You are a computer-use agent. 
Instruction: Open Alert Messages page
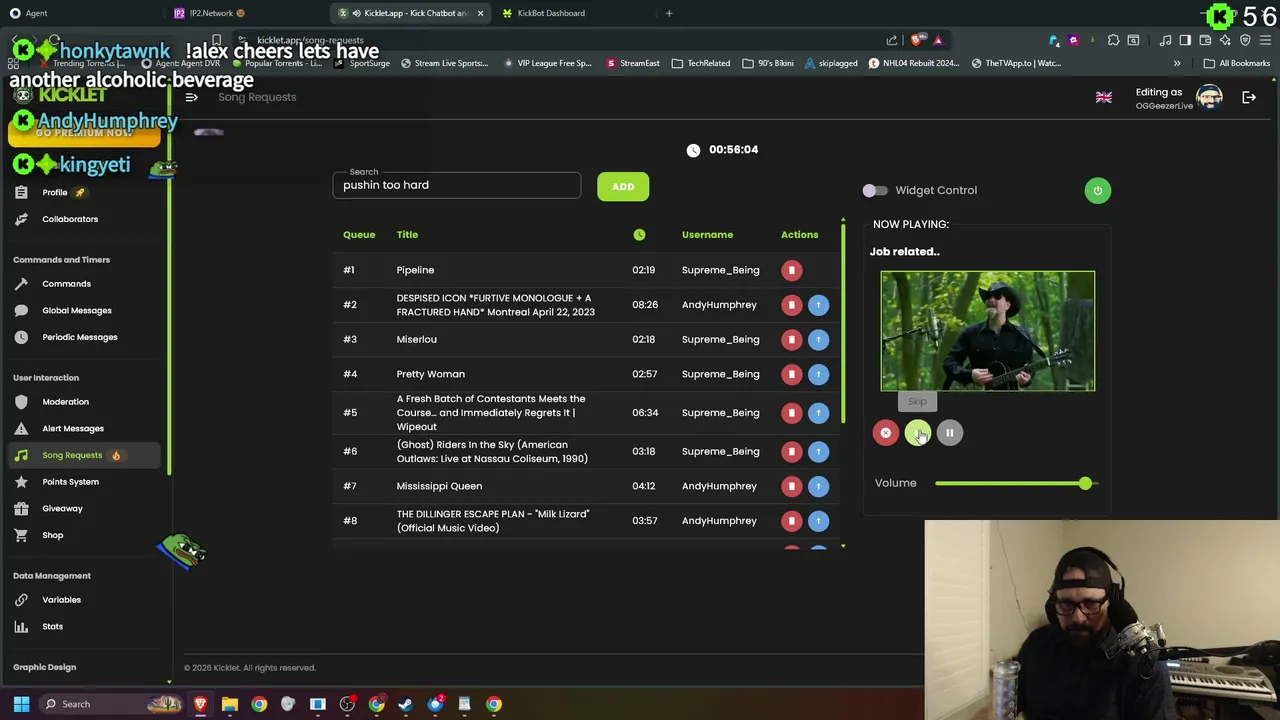[x=72, y=429]
